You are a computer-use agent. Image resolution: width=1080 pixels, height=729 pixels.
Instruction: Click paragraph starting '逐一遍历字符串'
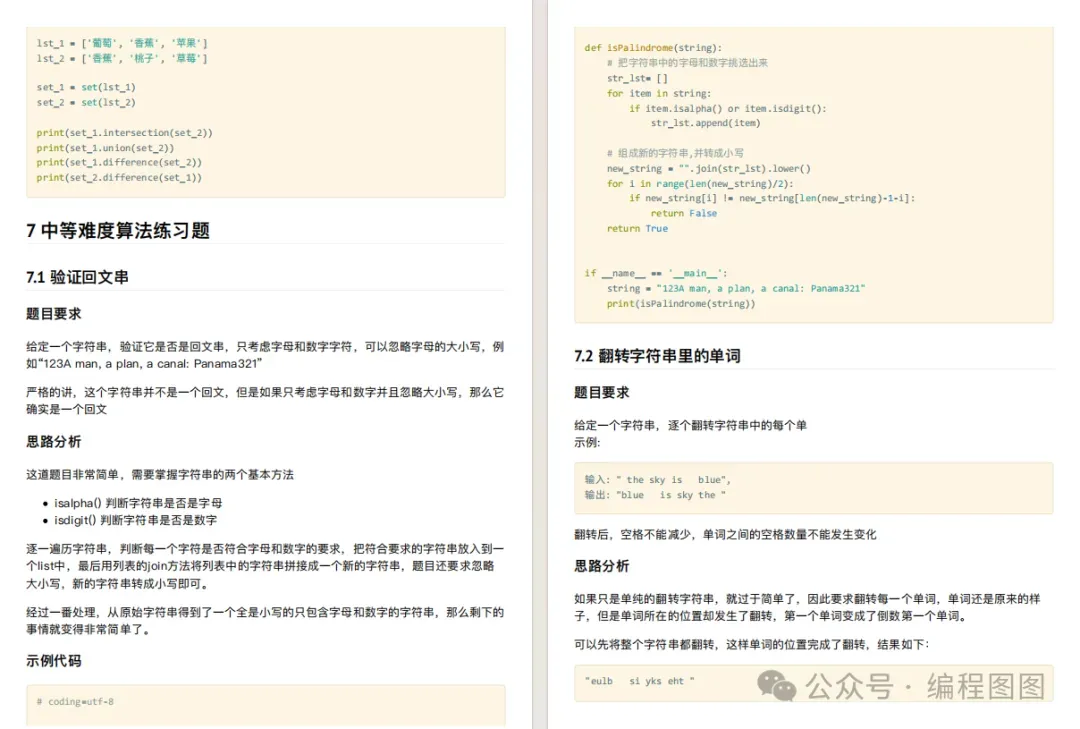pyautogui.click(x=265, y=566)
